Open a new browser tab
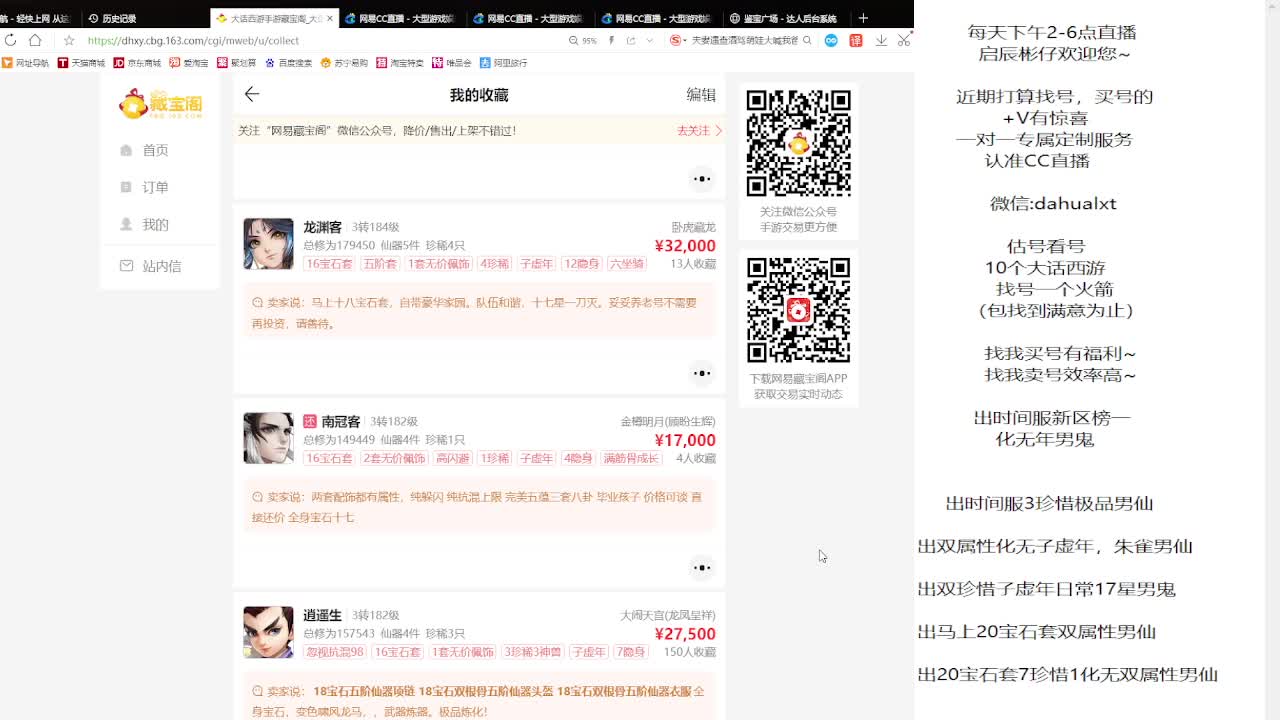 tap(863, 18)
